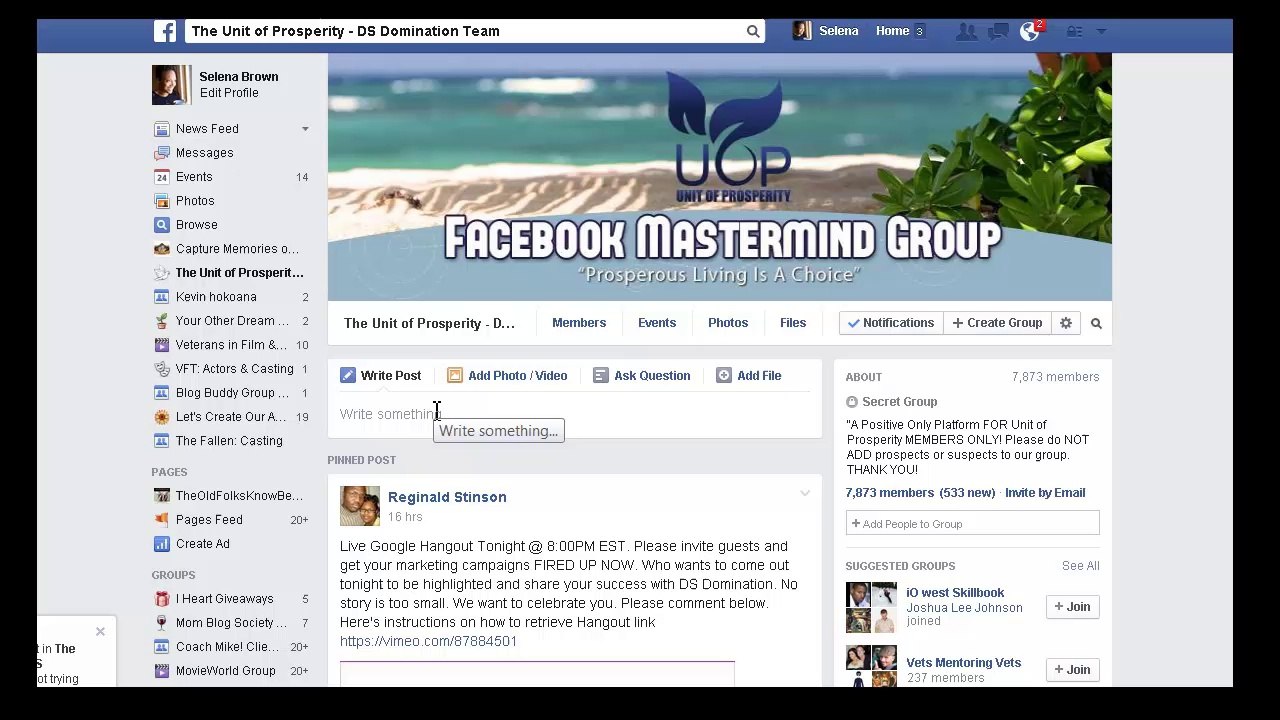Click Create Ad icon
This screenshot has height=720, width=1280.
coord(161,544)
